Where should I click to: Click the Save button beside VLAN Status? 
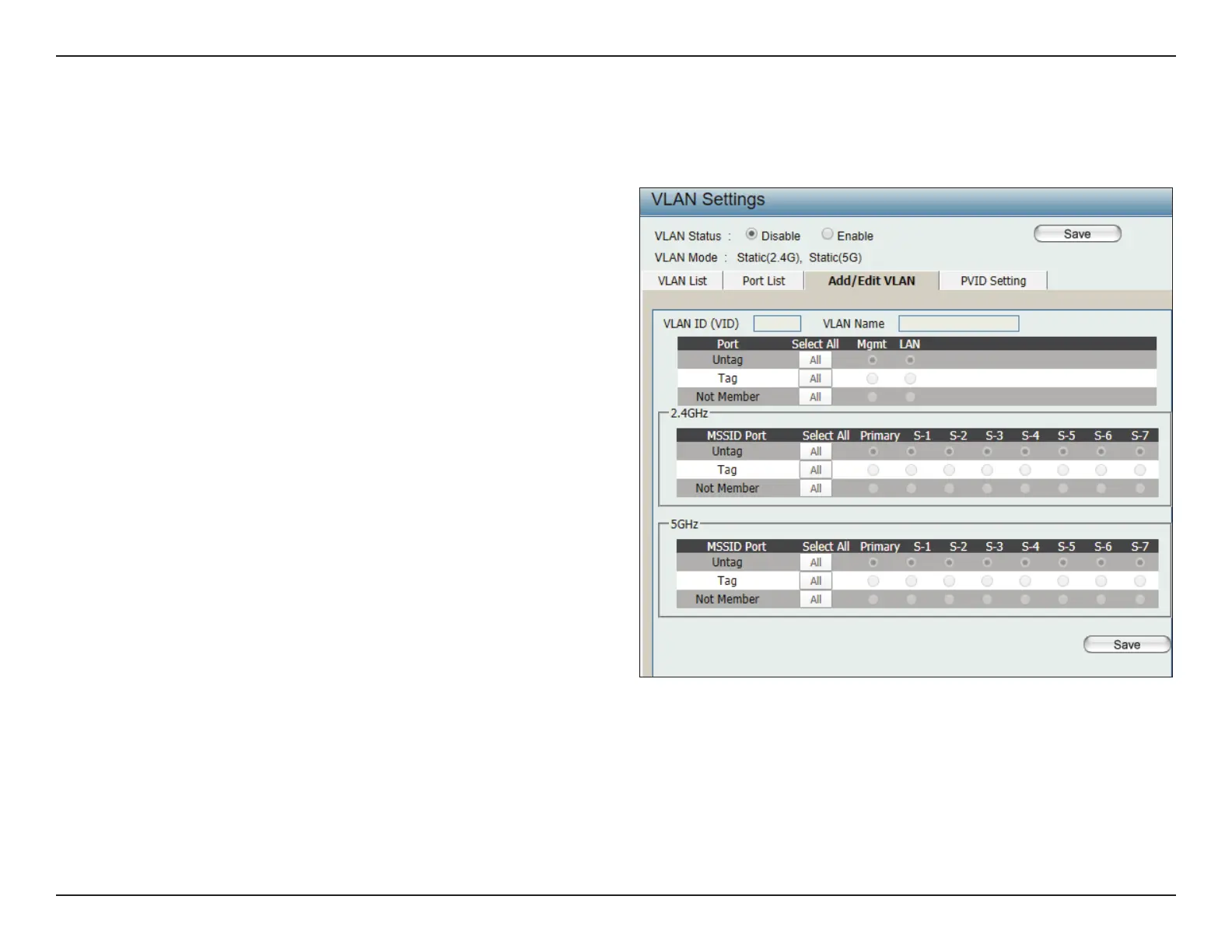coord(1077,234)
